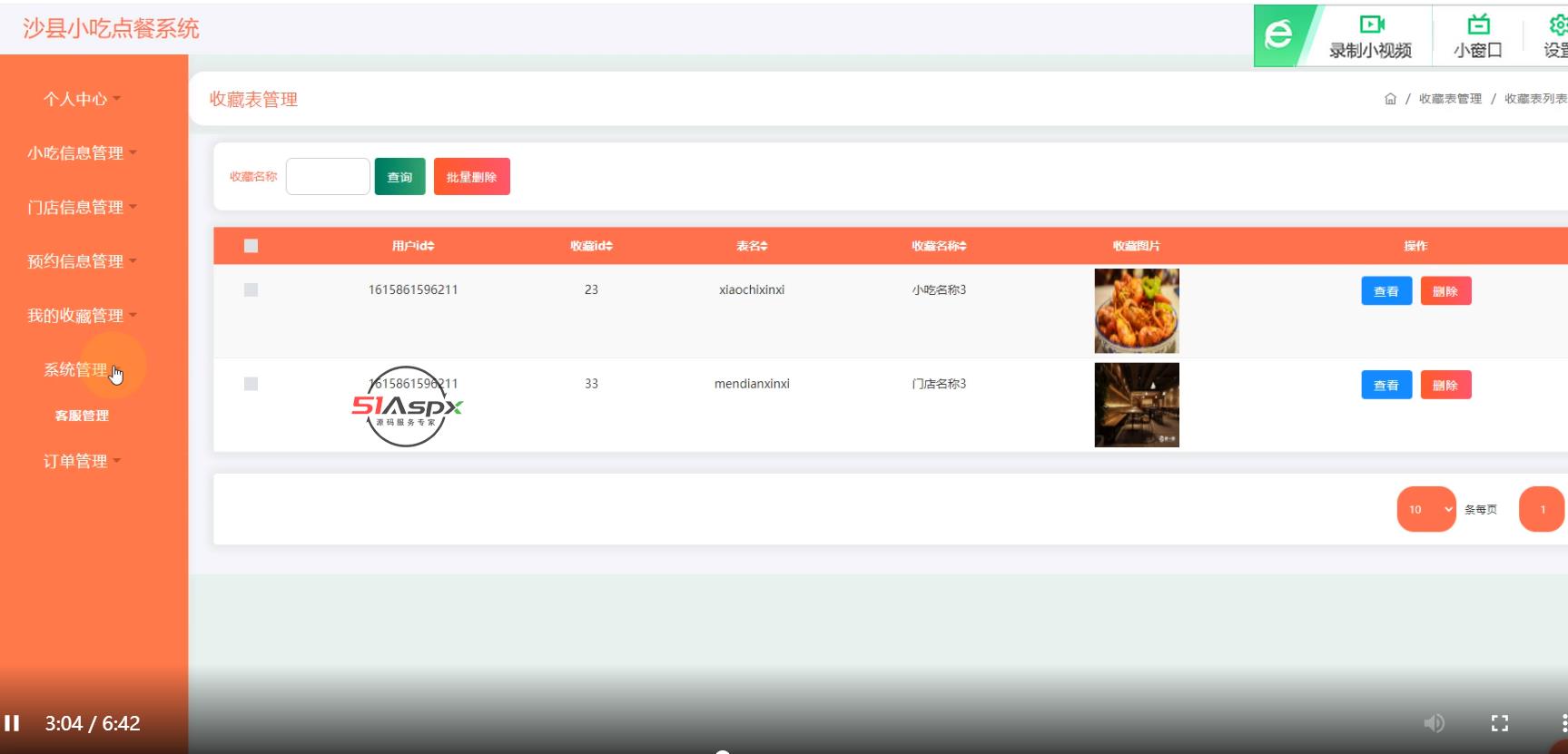Click the home icon in breadcrumb
This screenshot has height=754, width=1568.
[1390, 99]
